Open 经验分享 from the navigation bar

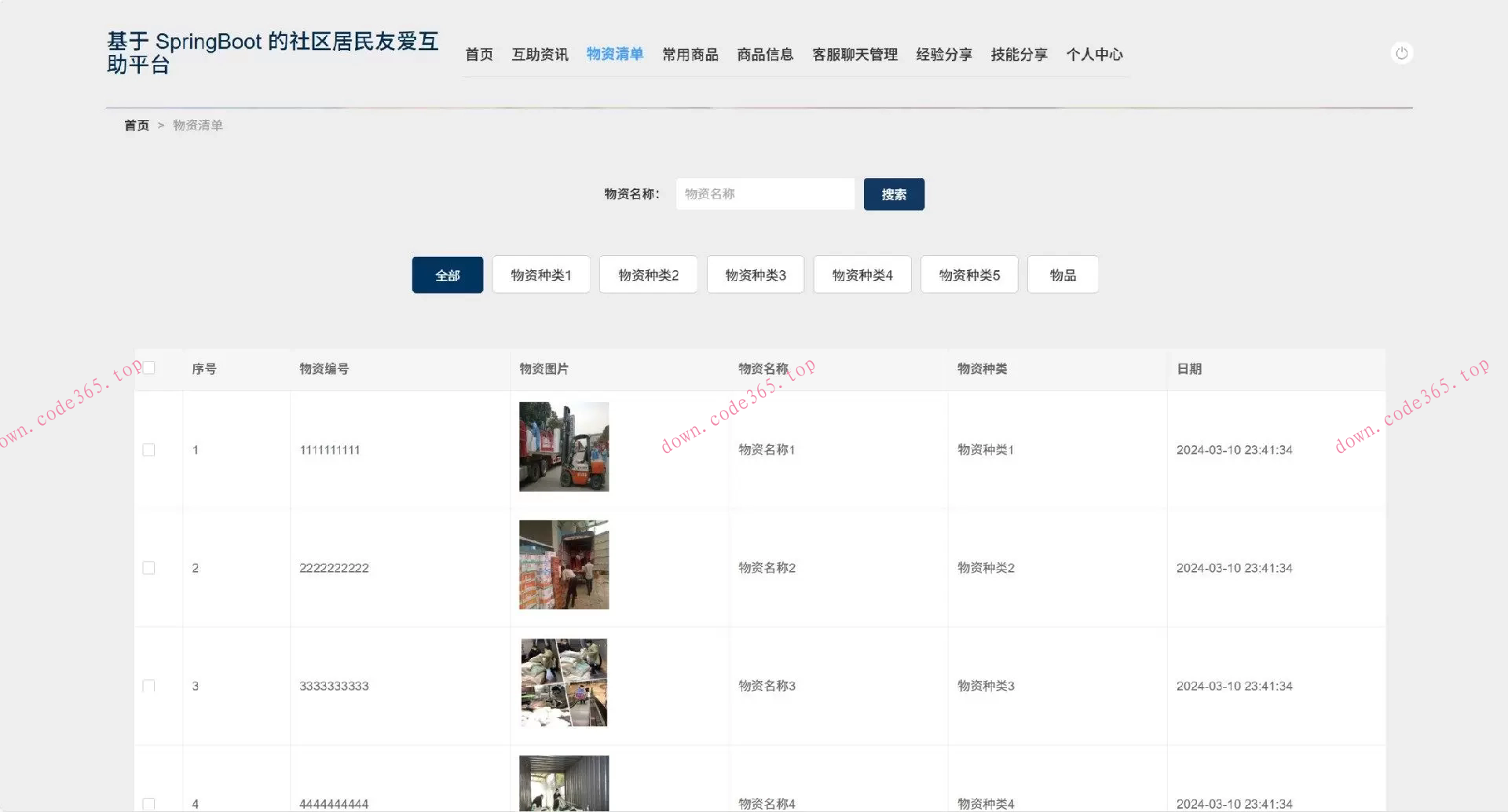[943, 54]
